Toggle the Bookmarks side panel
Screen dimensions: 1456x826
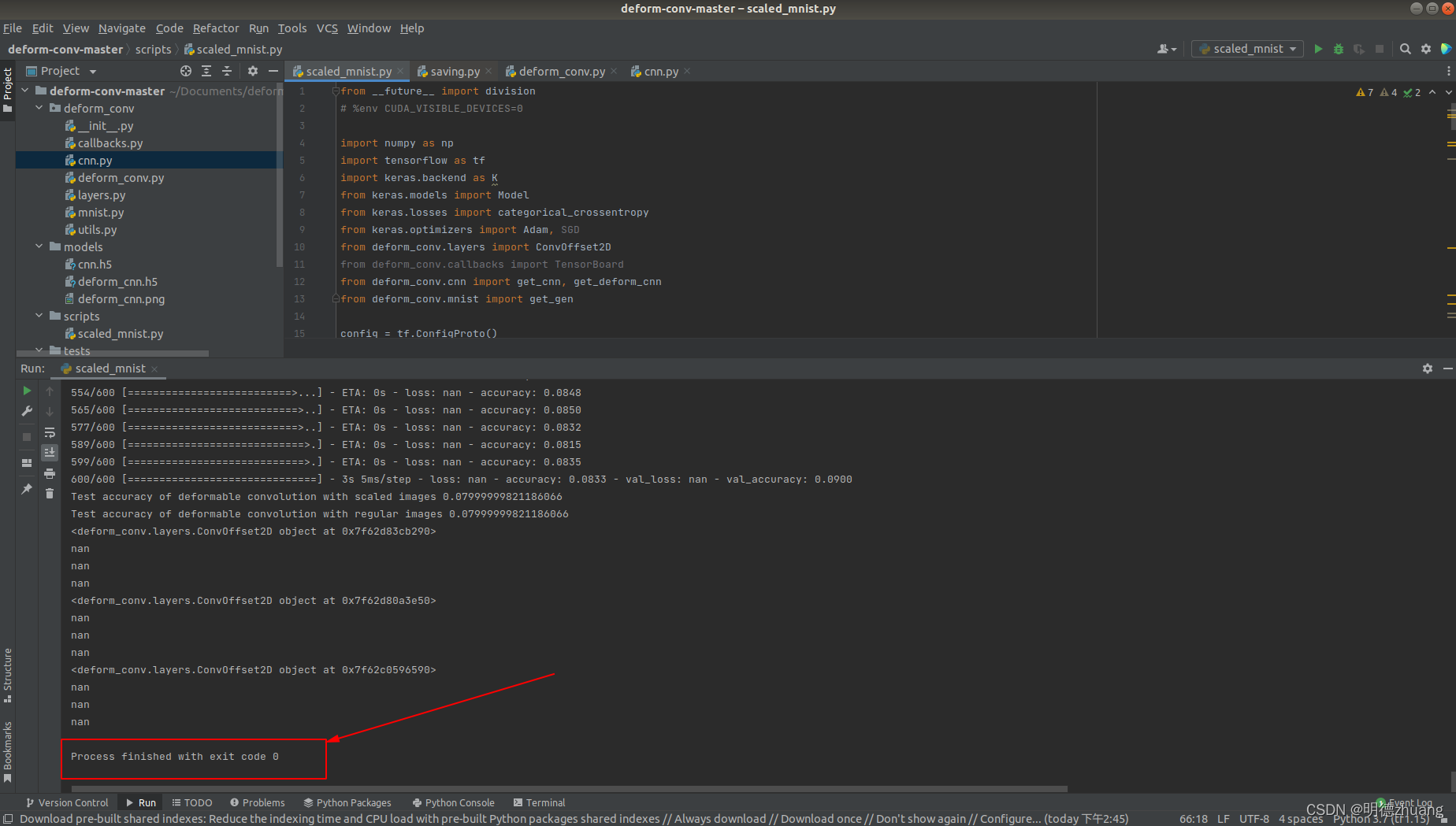(7, 751)
